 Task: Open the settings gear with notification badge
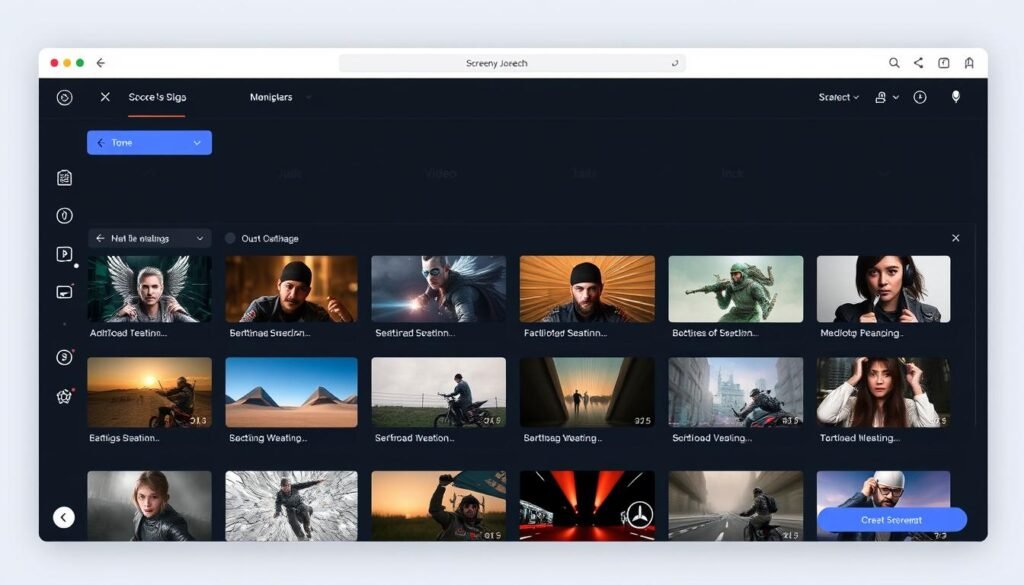click(63, 396)
